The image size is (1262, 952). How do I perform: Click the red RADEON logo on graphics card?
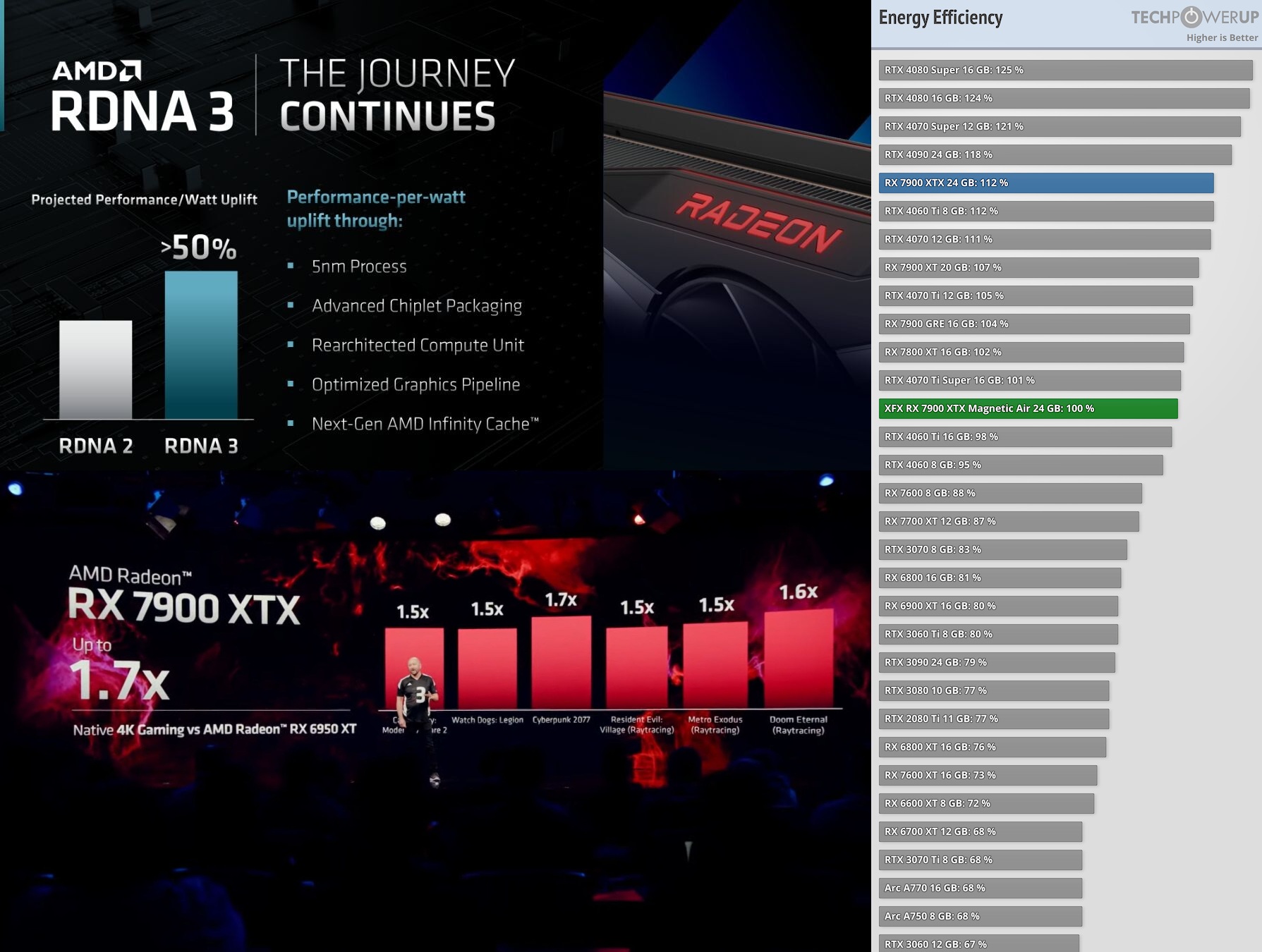tap(759, 222)
